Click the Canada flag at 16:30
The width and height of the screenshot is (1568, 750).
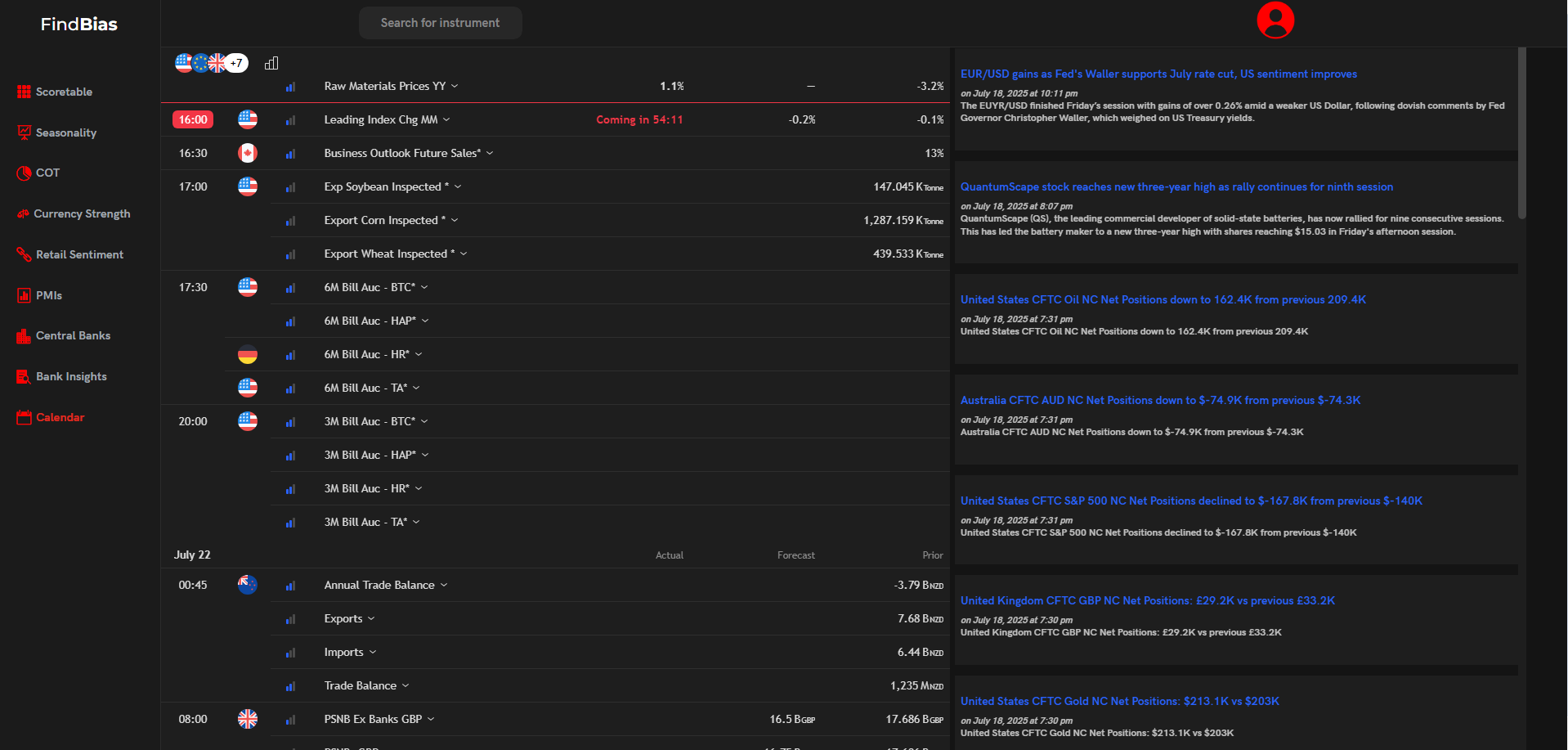(247, 153)
